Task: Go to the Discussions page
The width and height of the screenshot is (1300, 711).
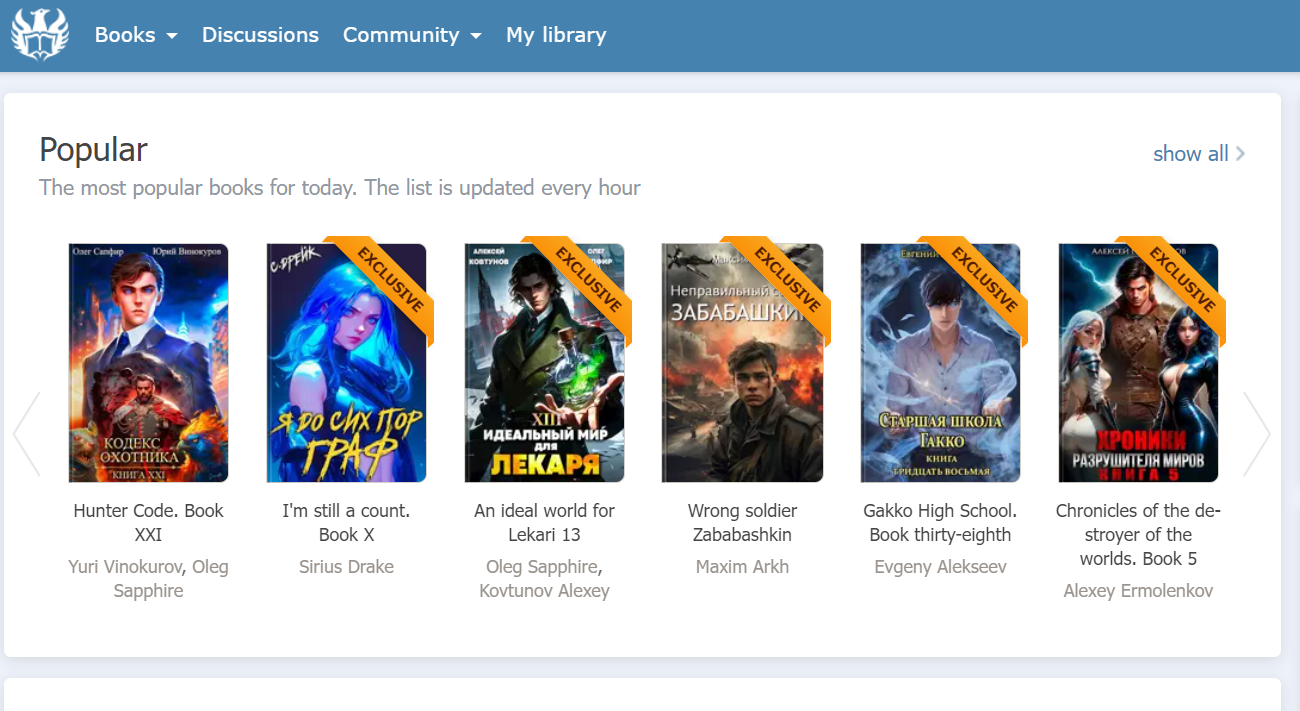Action: (x=260, y=35)
